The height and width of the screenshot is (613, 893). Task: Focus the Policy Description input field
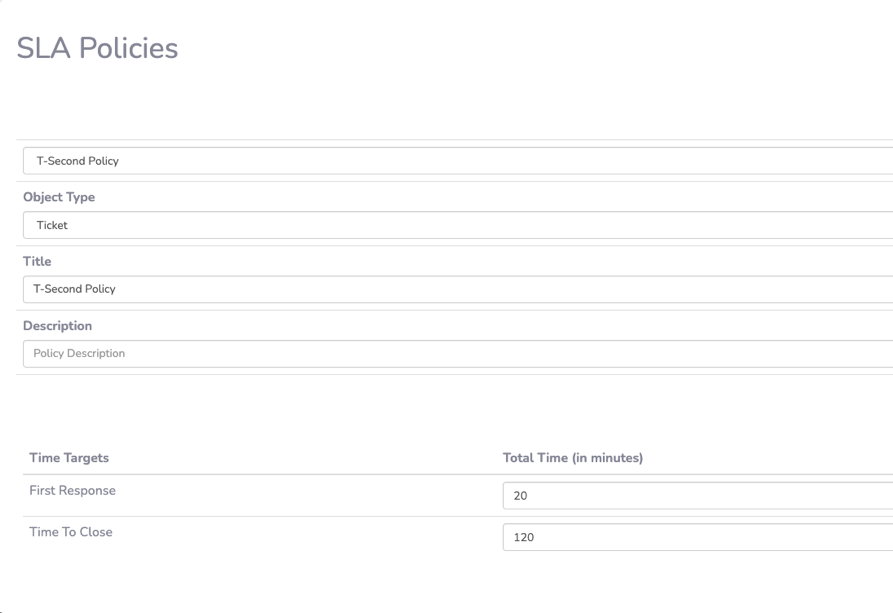[x=458, y=354]
